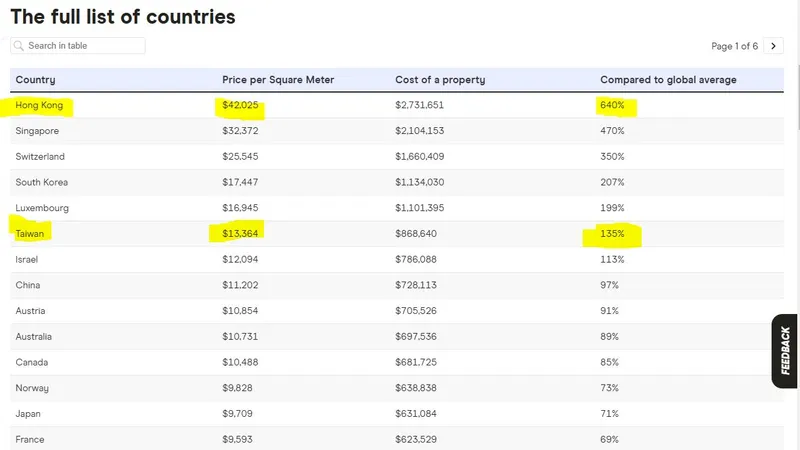Sort by Compared to global average header
This screenshot has height=450, width=800.
pyautogui.click(x=667, y=80)
